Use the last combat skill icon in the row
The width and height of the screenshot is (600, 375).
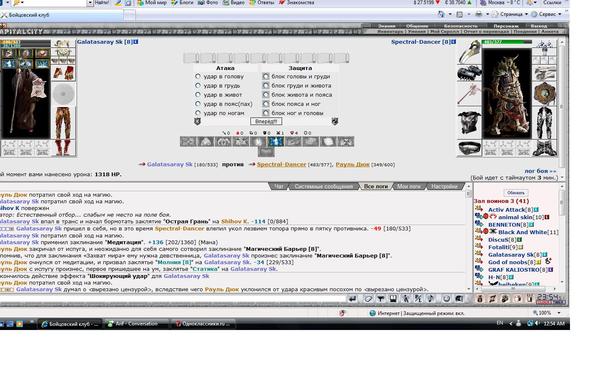(x=346, y=142)
